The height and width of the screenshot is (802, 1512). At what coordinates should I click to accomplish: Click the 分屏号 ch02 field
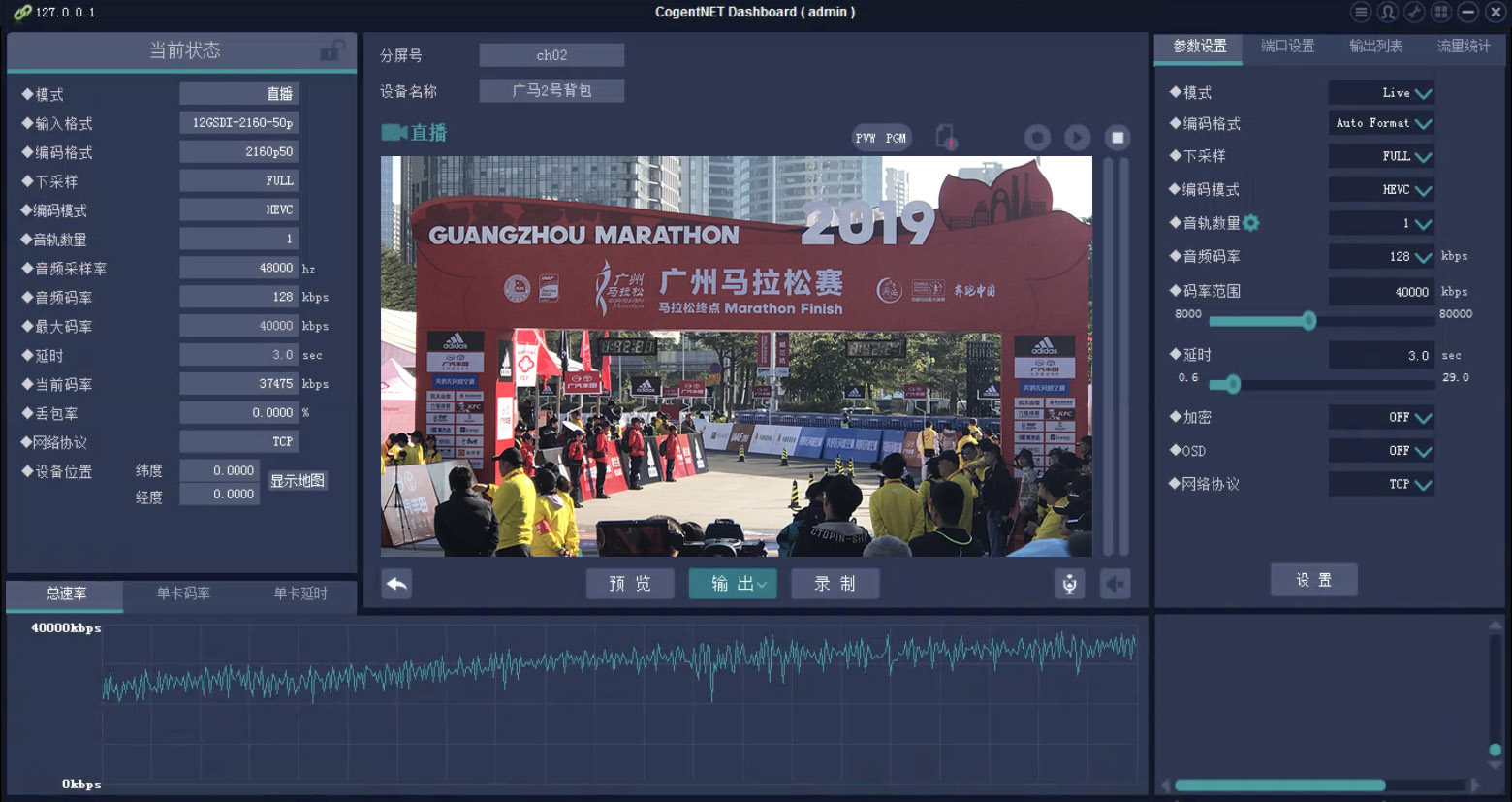pyautogui.click(x=551, y=55)
